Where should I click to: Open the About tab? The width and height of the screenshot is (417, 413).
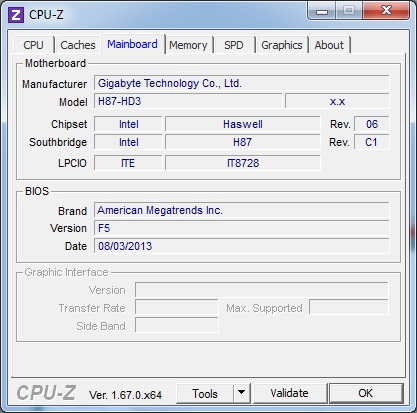tap(329, 45)
